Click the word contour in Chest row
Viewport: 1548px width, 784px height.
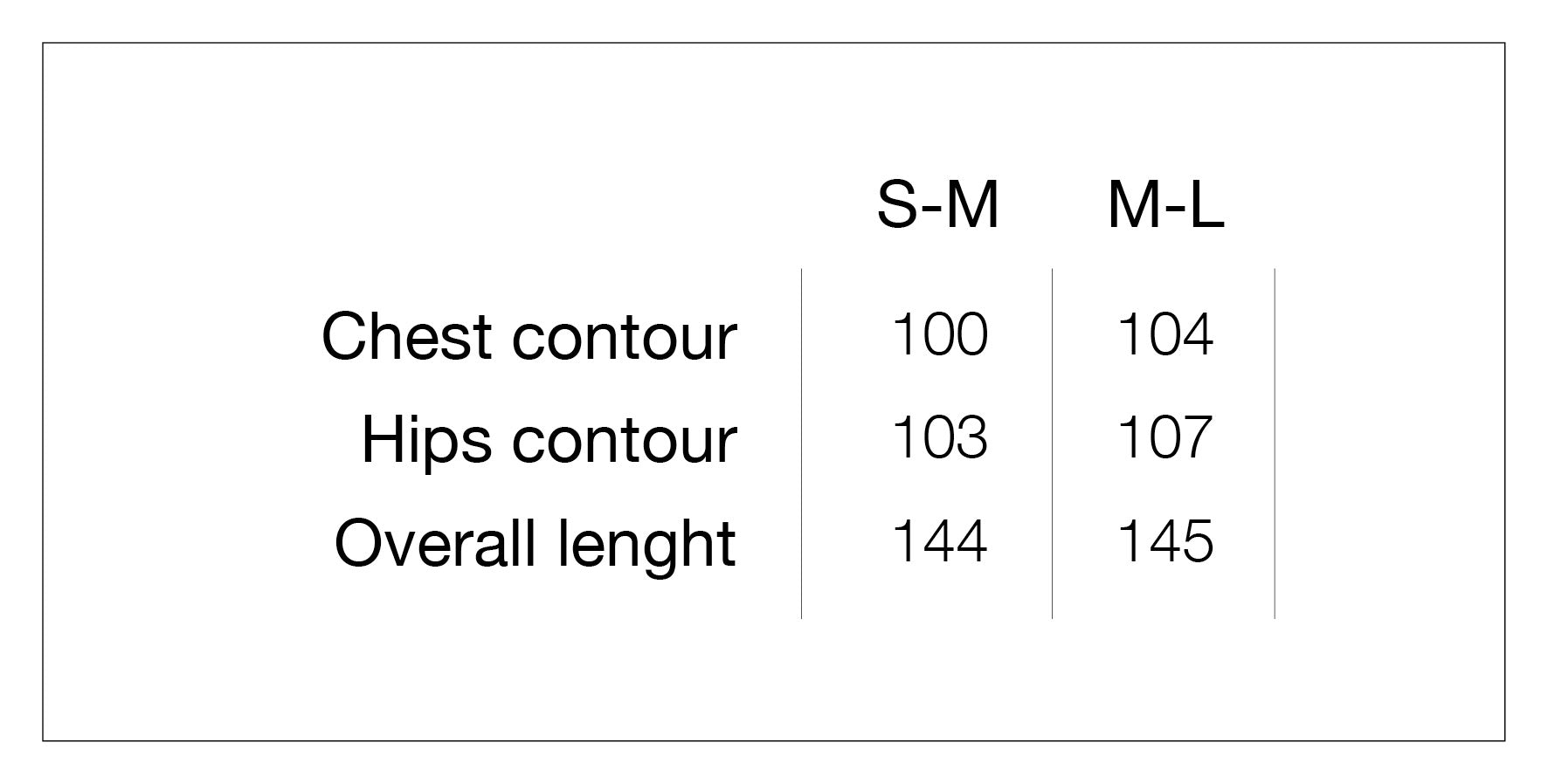point(624,339)
